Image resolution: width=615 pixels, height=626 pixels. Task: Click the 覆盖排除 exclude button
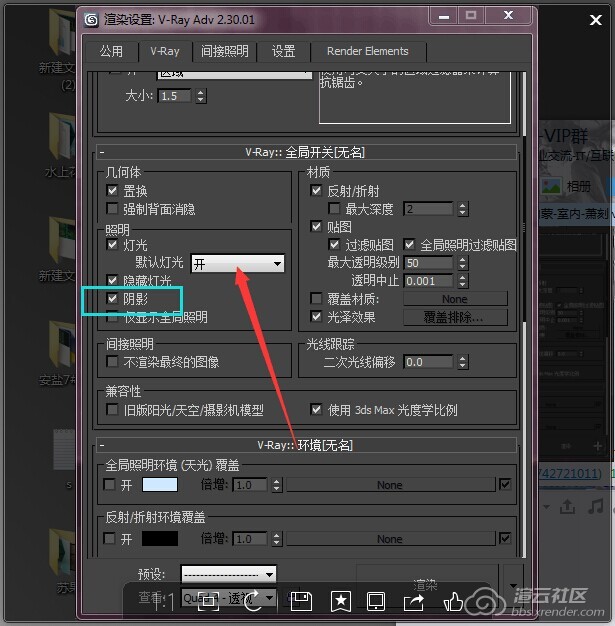[x=455, y=317]
